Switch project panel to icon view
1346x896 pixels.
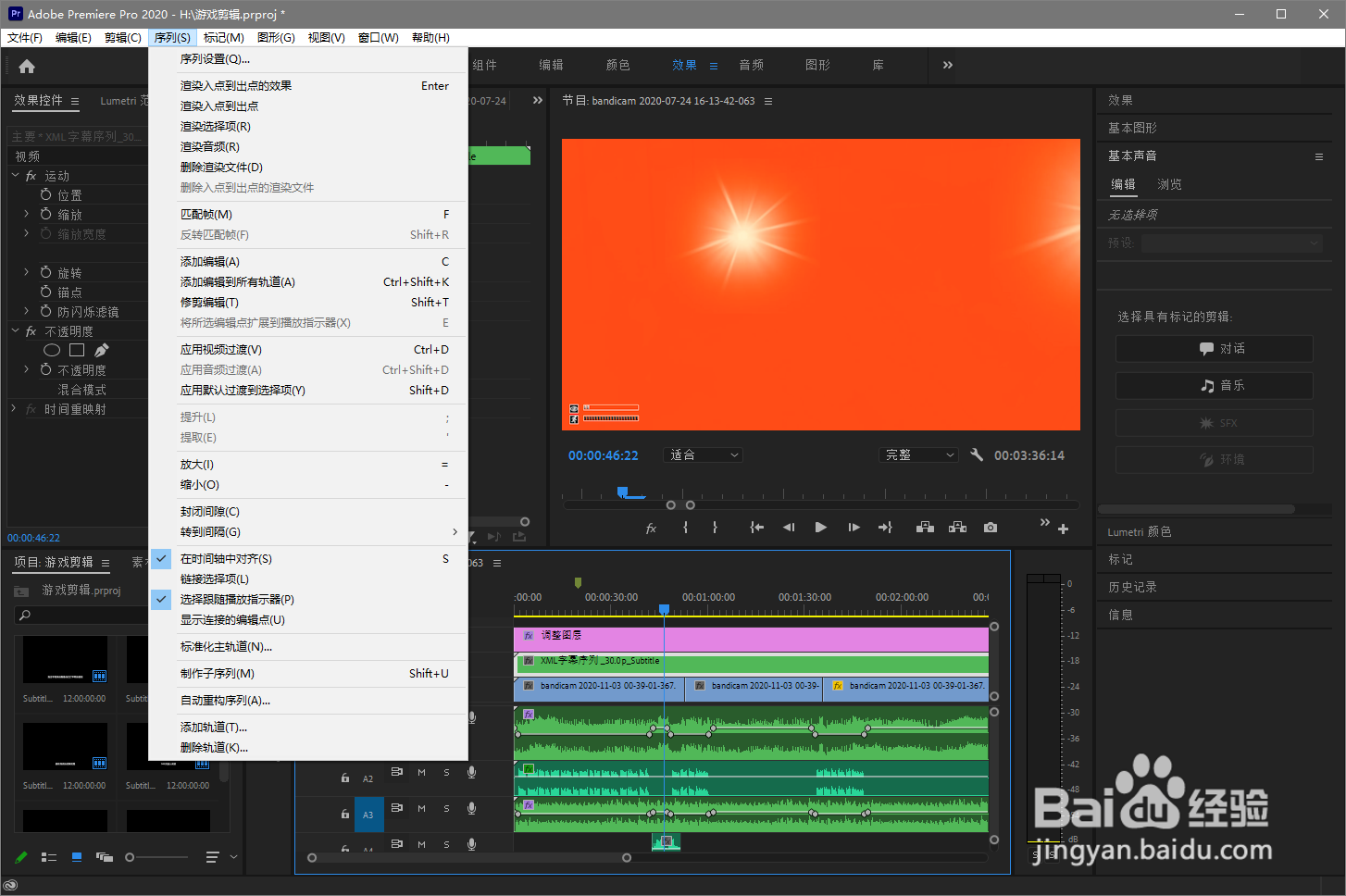[x=77, y=857]
